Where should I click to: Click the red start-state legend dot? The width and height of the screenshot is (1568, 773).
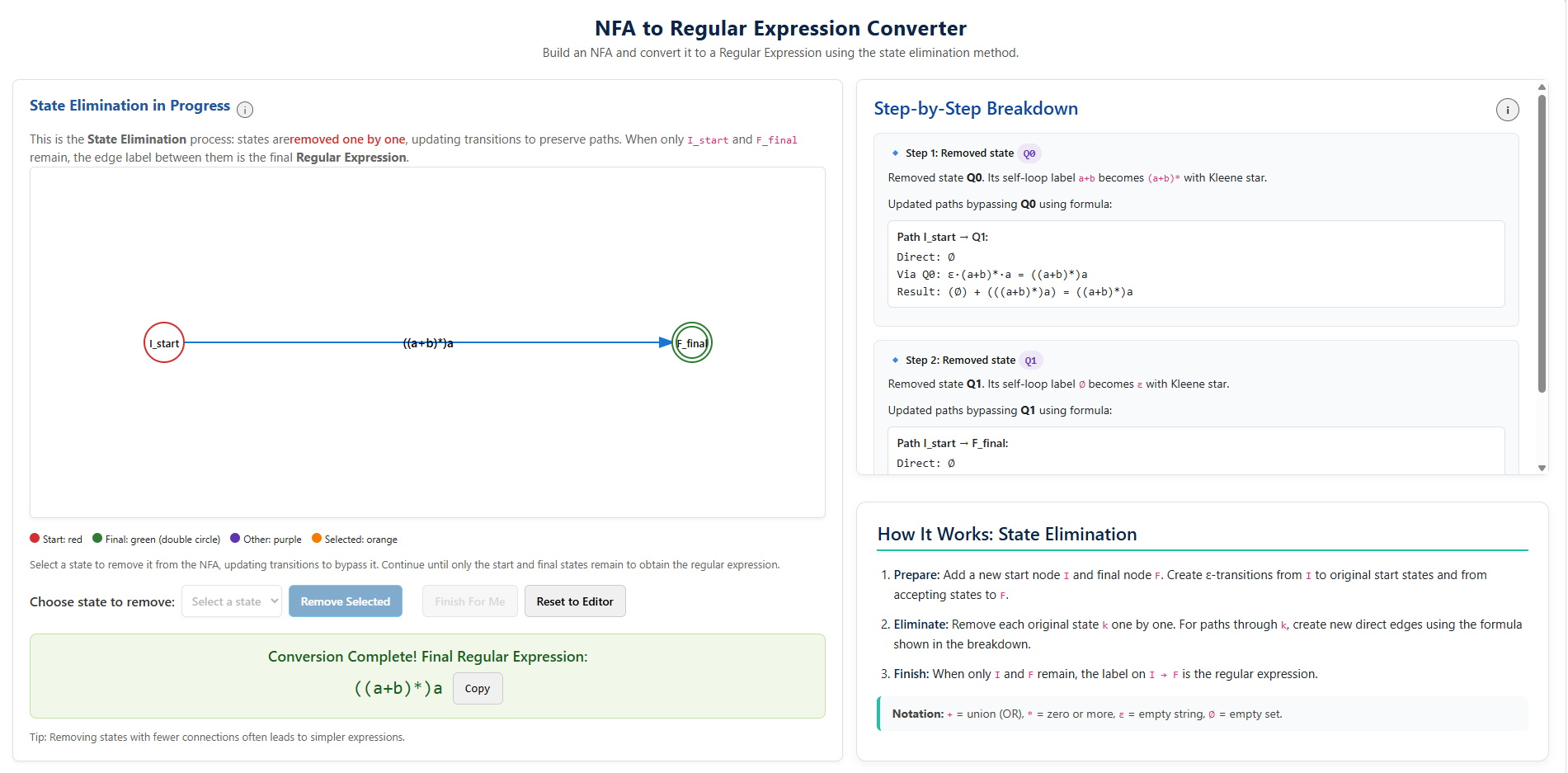[x=34, y=538]
